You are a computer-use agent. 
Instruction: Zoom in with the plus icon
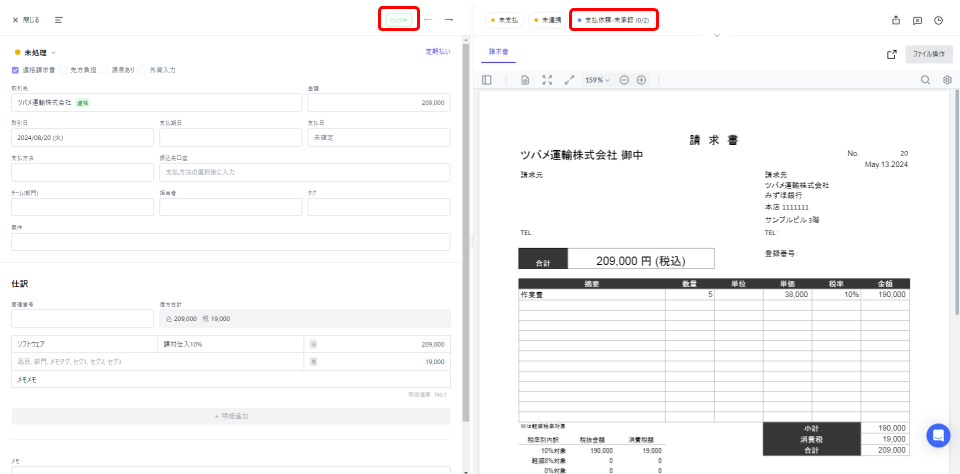point(641,80)
